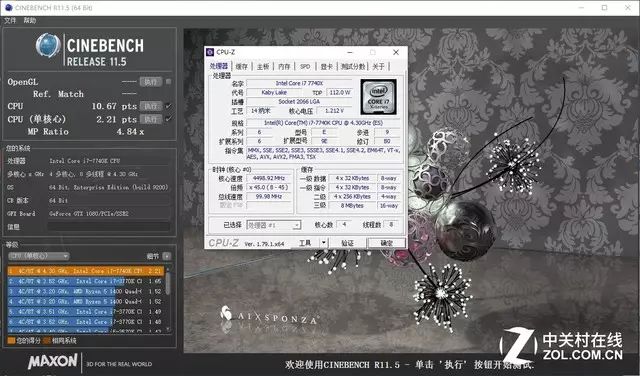Click the ranking list scroll-down arrow
Image resolution: width=640 pixels, height=376 pixels.
[x=168, y=329]
